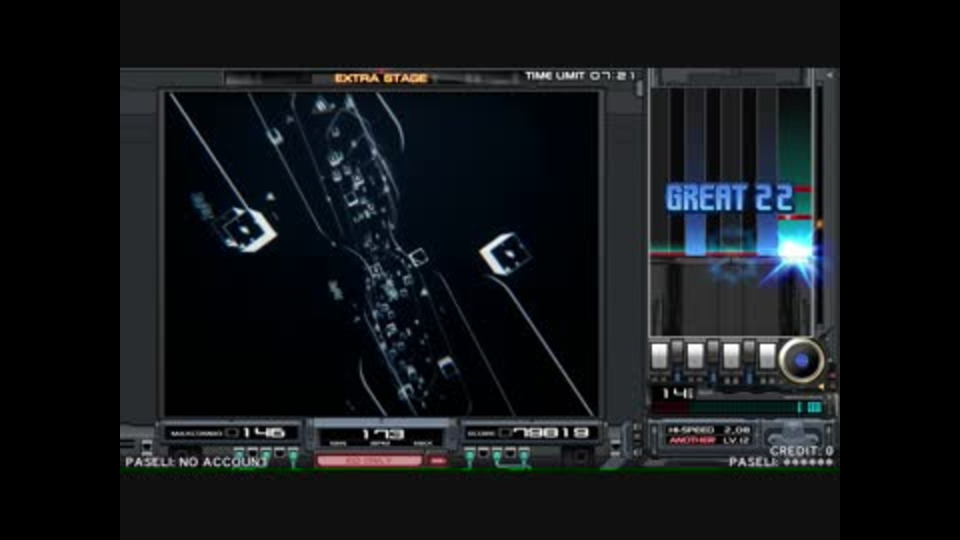Click the score value 78819

coord(550,433)
